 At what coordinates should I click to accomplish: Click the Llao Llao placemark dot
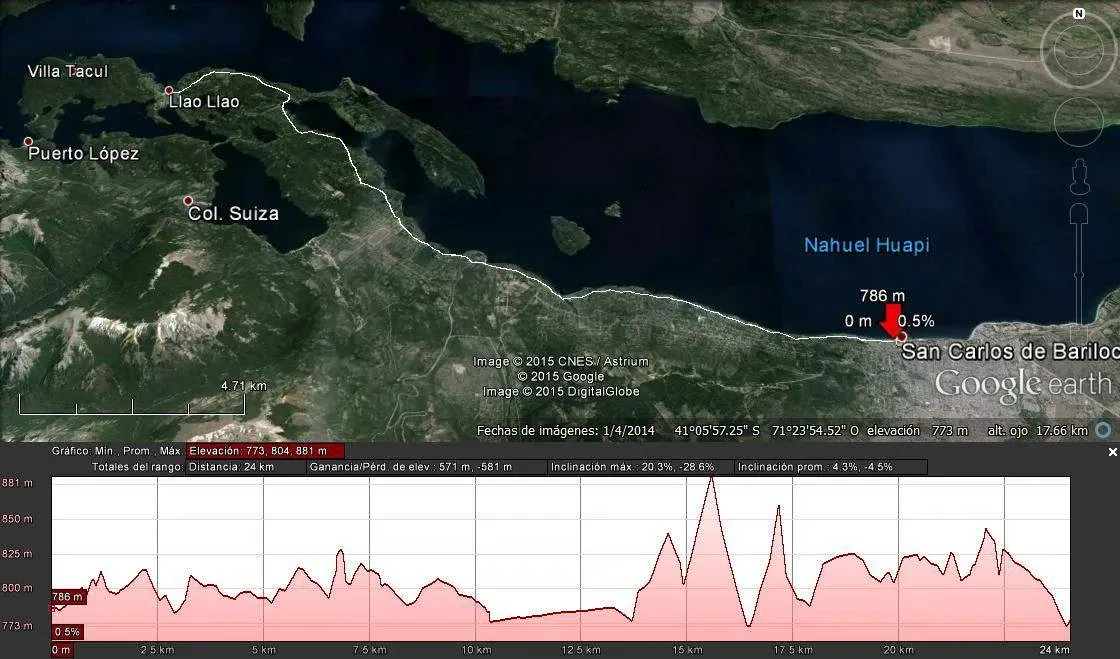click(x=170, y=91)
